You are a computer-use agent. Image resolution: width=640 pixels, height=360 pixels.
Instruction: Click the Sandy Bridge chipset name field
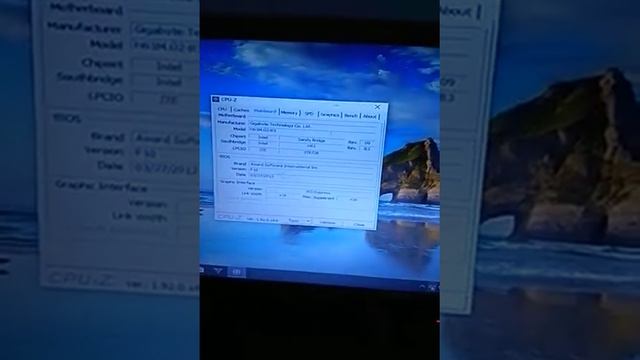(x=311, y=140)
